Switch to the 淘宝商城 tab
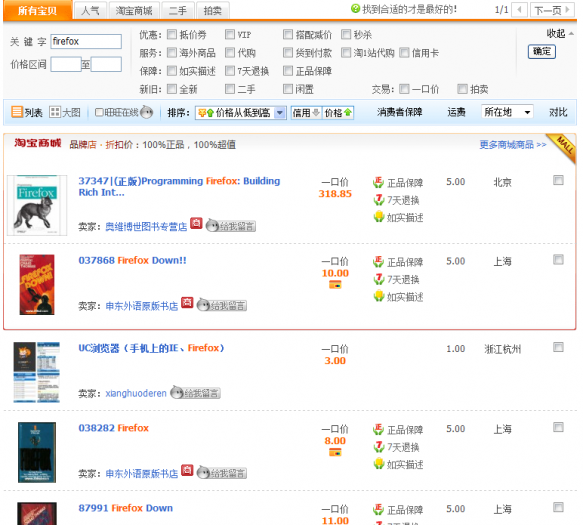 134,10
